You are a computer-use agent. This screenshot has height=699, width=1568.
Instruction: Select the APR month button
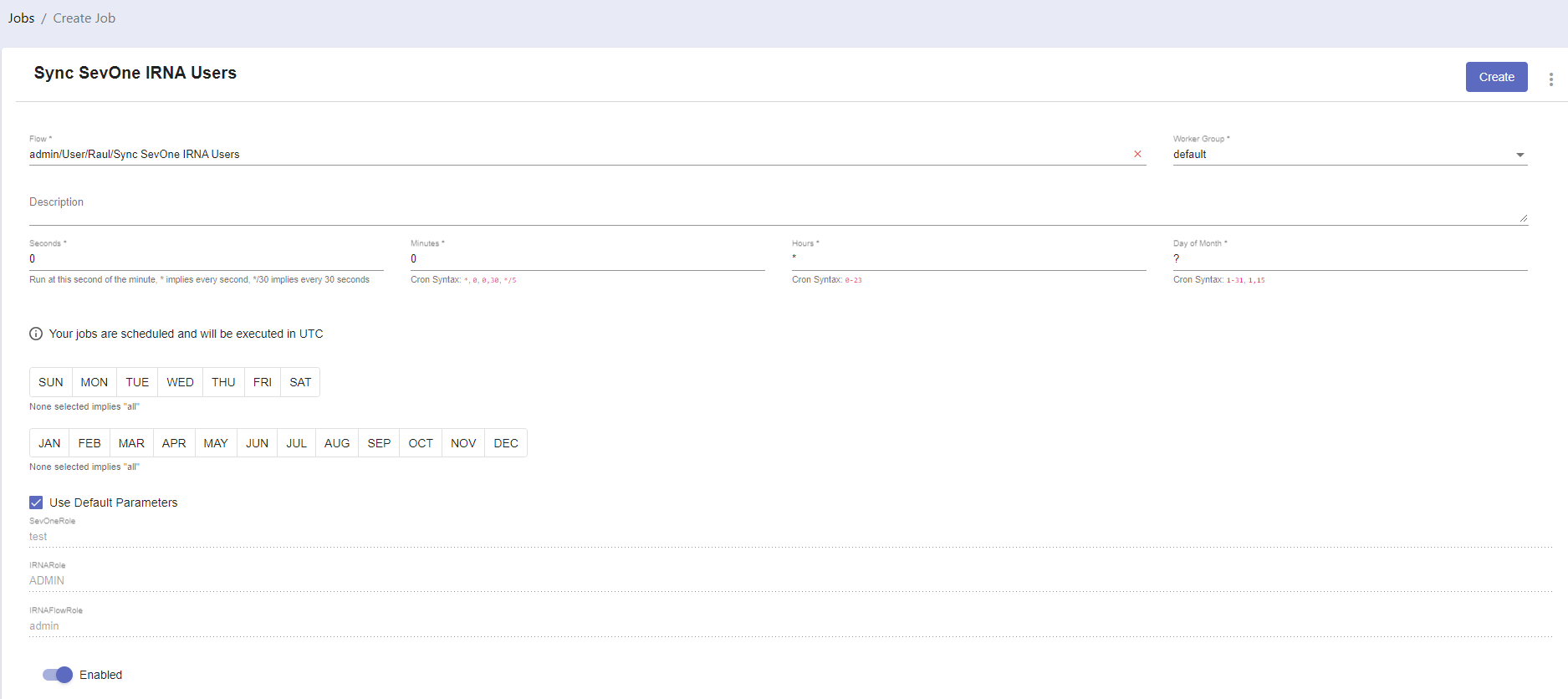point(174,443)
